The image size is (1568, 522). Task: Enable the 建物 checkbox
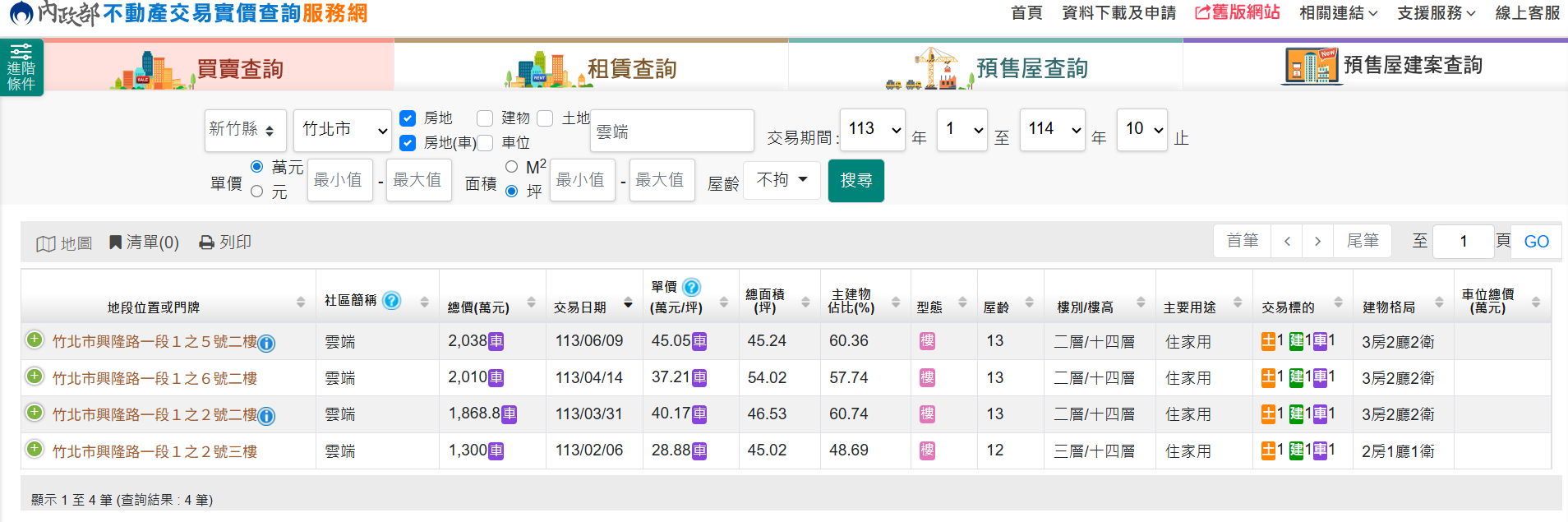[485, 118]
